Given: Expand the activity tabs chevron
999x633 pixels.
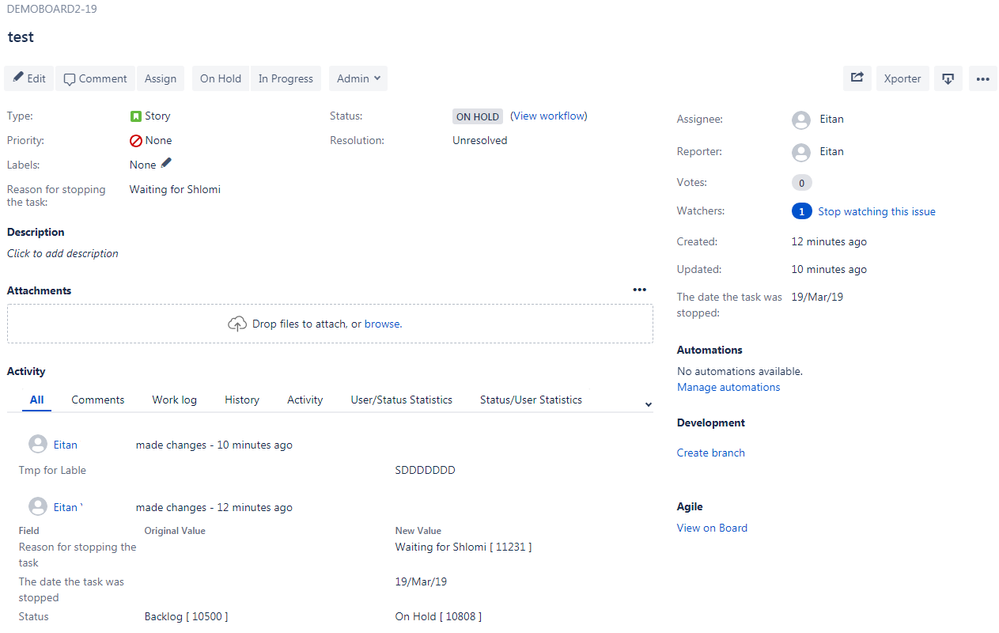Looking at the screenshot, I should pyautogui.click(x=648, y=404).
